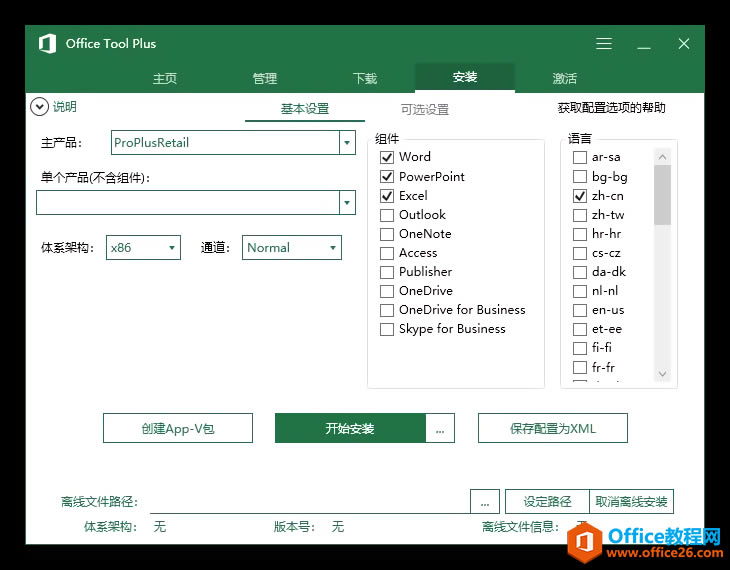Click language list scroll down arrow

[x=662, y=373]
